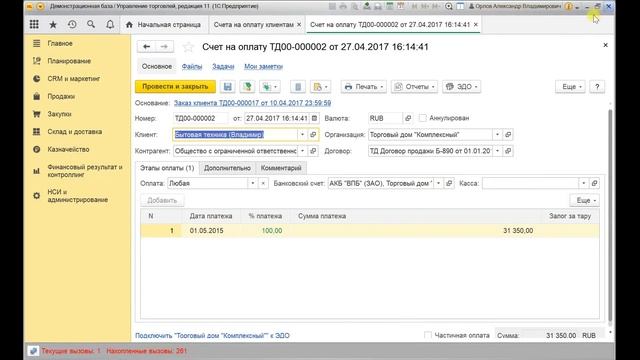Screen dimensions: 640x360
Task: Open Продажи section in sidebar
Action: pyautogui.click(x=61, y=96)
